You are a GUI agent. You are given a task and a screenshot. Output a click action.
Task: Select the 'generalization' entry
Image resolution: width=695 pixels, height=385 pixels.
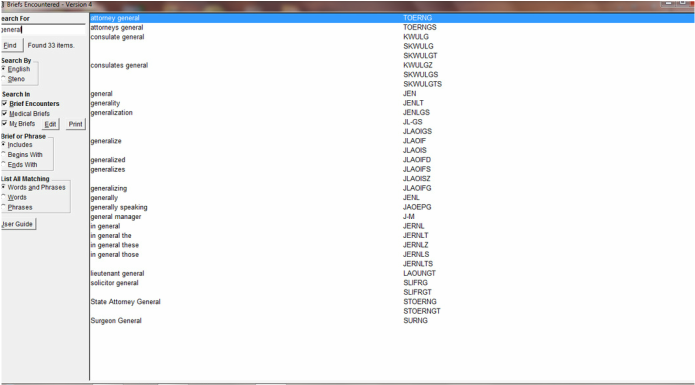111,113
